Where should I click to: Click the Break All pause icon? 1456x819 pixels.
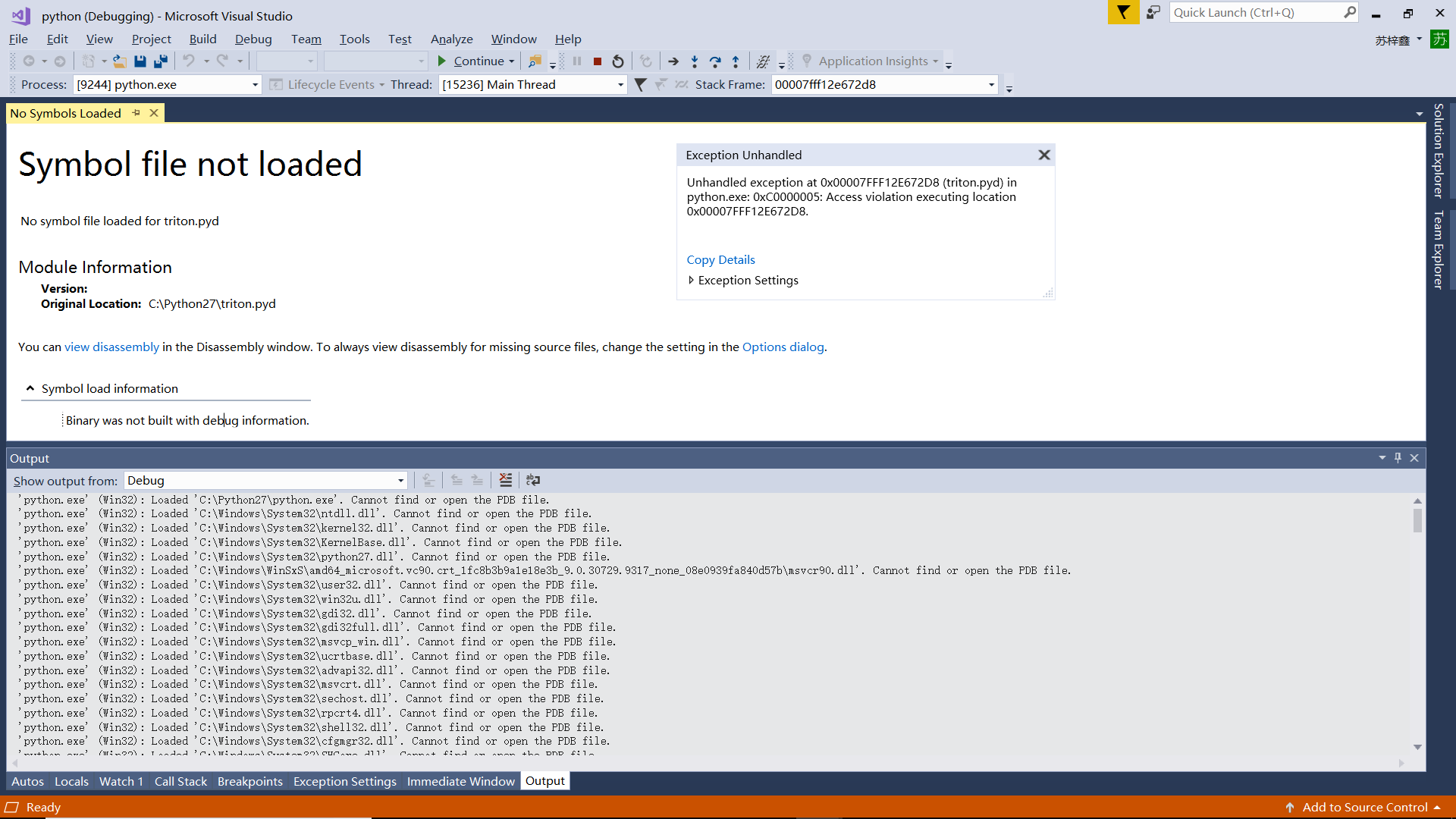(578, 61)
